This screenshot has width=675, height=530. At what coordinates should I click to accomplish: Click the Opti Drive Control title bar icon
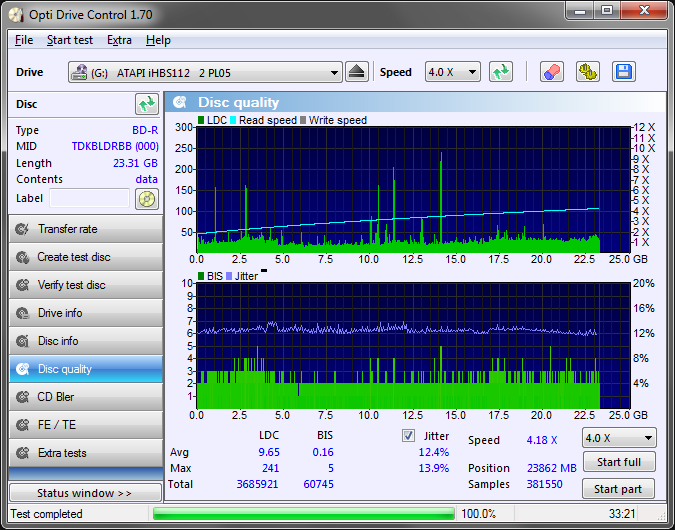point(16,15)
